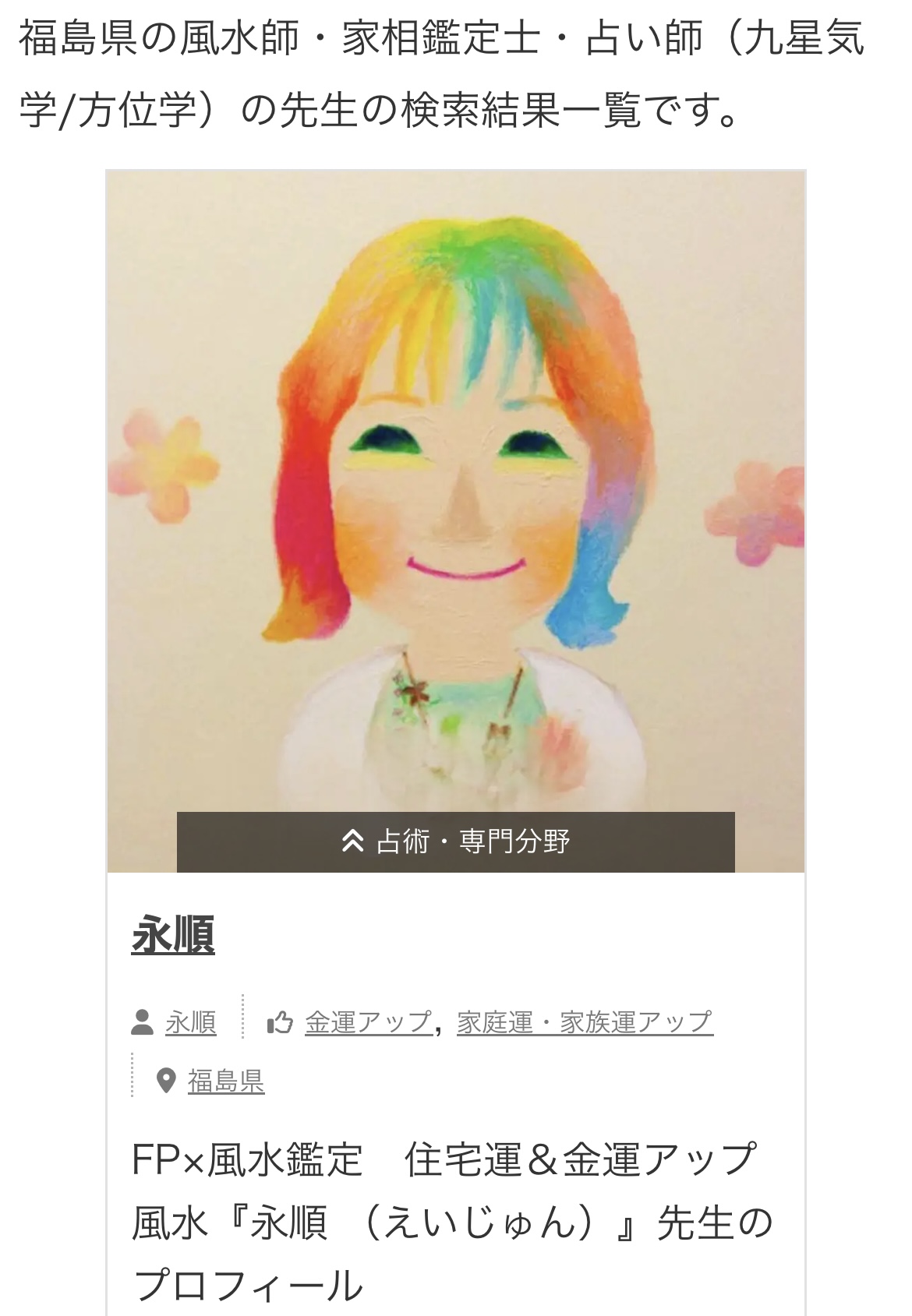Click the location pin icon beside 福島県

166,1081
